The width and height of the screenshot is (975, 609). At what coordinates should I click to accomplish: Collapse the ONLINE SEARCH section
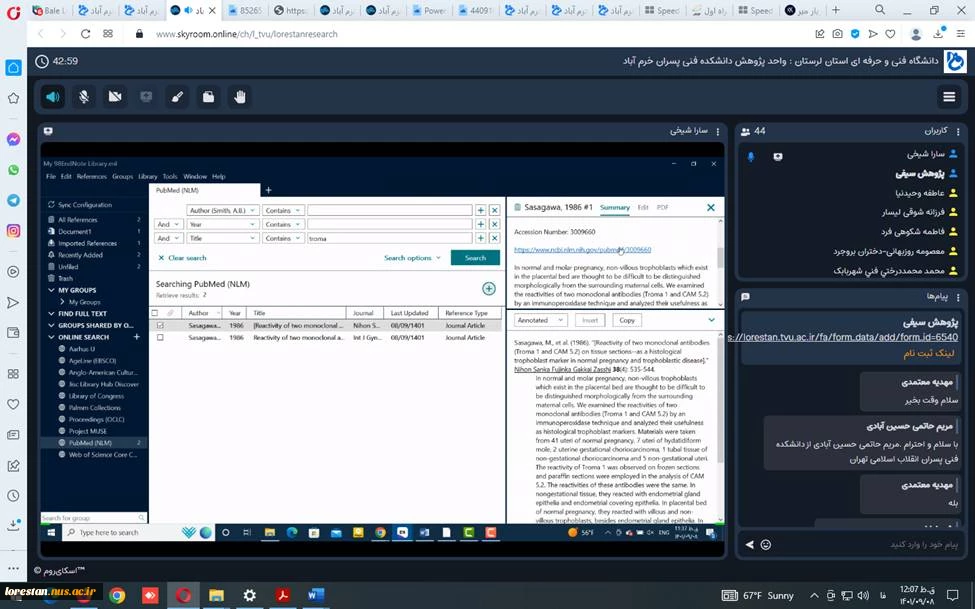pyautogui.click(x=52, y=337)
